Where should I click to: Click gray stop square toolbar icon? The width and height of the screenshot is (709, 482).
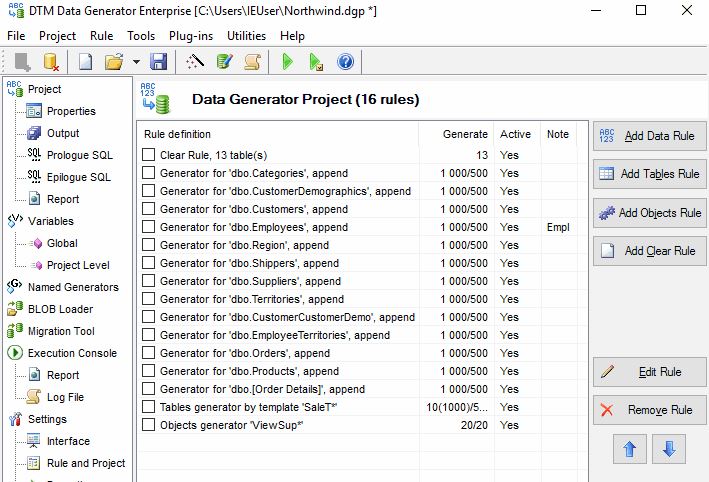click(x=22, y=61)
